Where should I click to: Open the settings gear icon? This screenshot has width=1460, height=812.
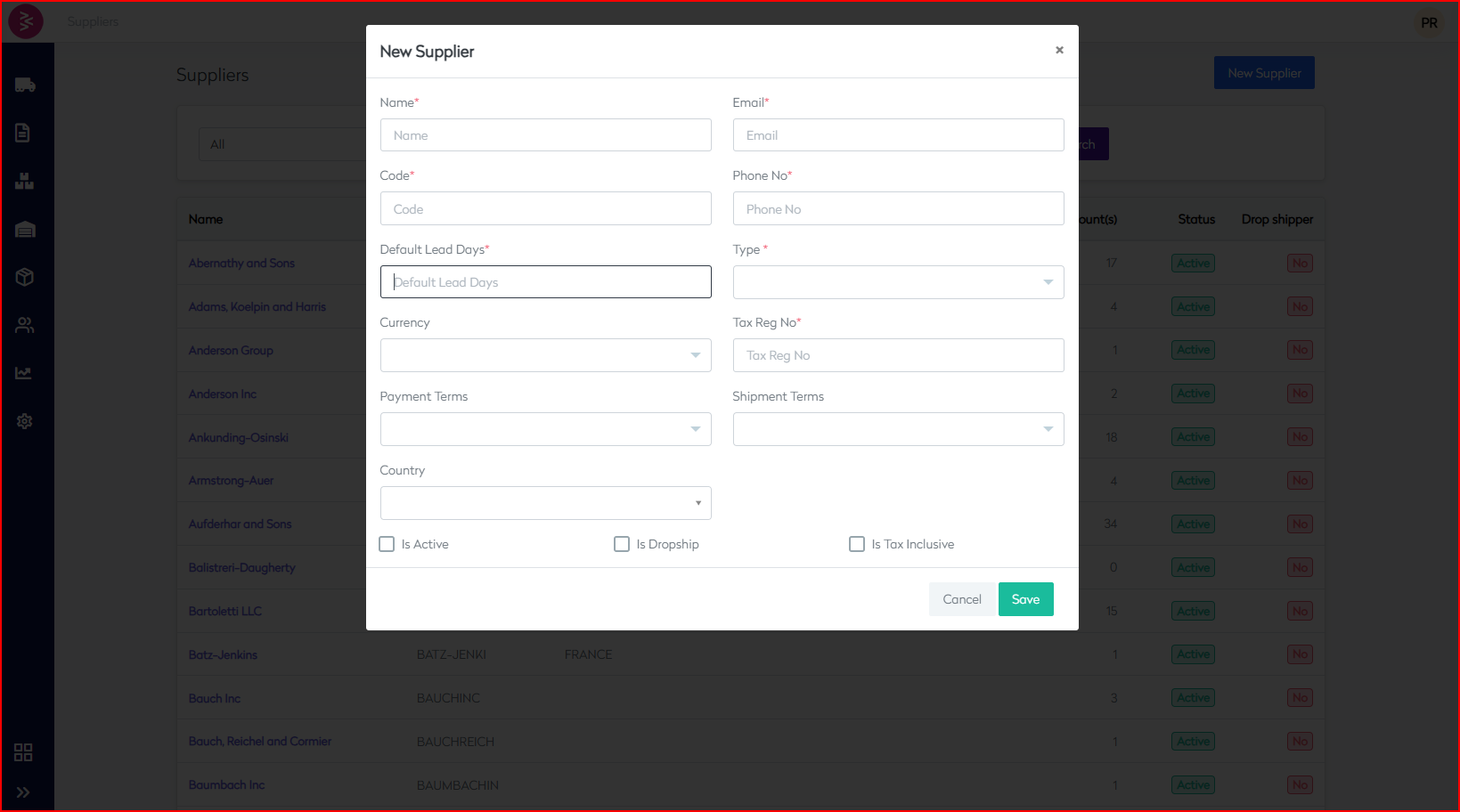(x=25, y=421)
